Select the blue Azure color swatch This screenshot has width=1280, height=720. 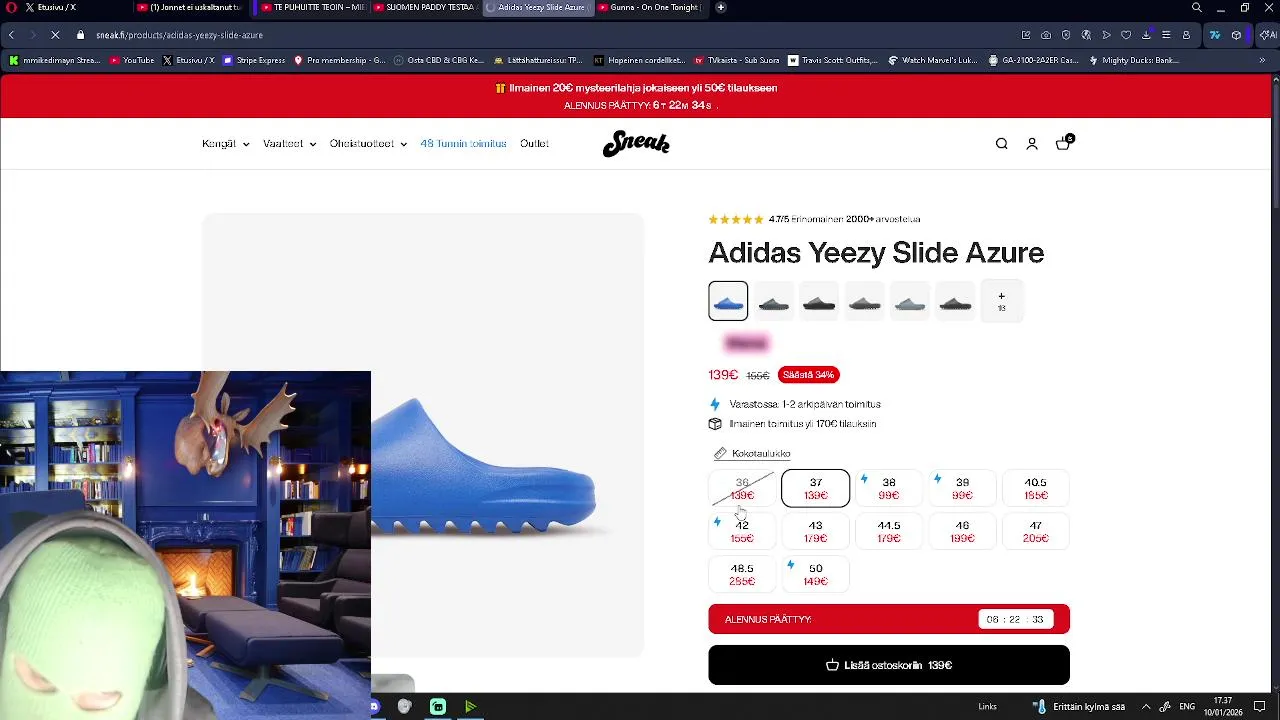click(x=728, y=301)
